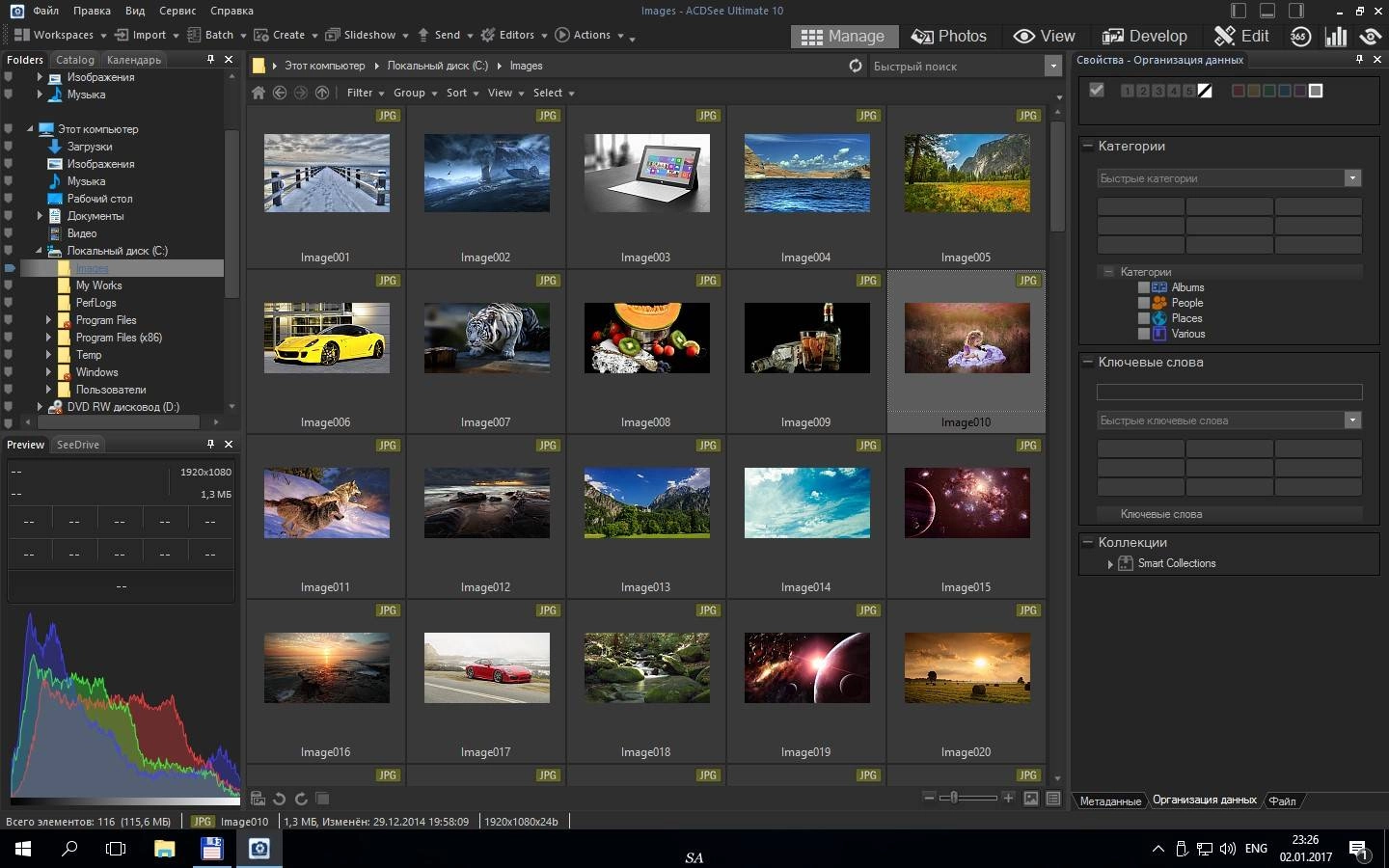The image size is (1389, 868).
Task: Check the Various category
Action: pos(1144,334)
